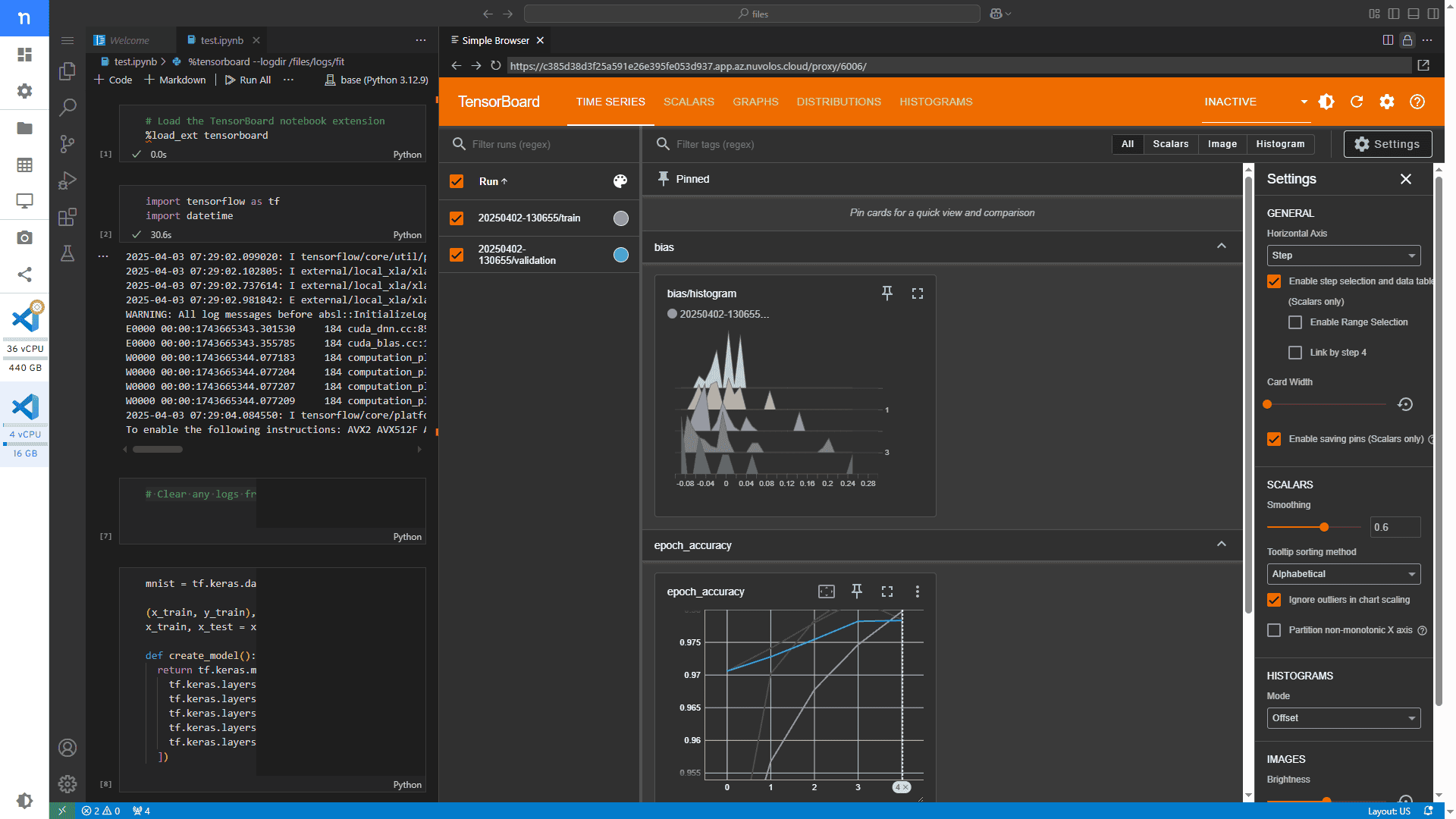Adjust the Smoothing slider

(x=1324, y=527)
